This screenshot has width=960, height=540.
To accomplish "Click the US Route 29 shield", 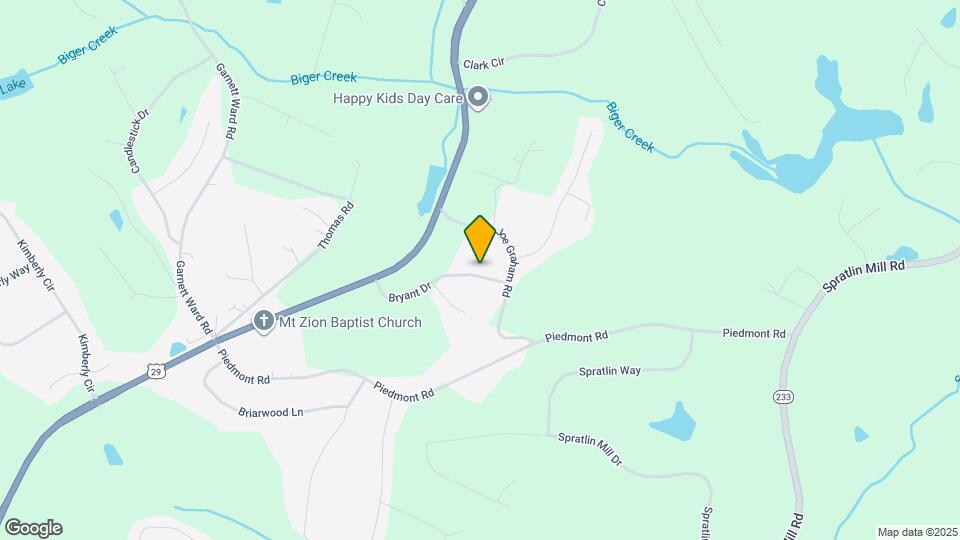I will tap(157, 370).
